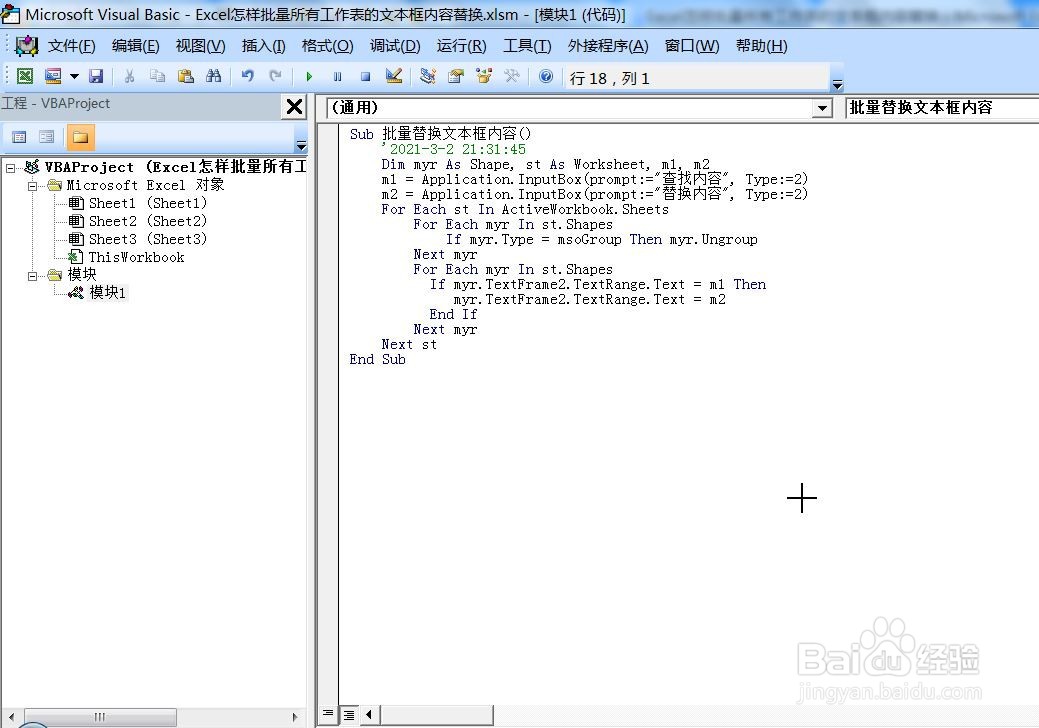Collapse the VBAProject root node
Screen dimensions: 1039x728
point(11,168)
